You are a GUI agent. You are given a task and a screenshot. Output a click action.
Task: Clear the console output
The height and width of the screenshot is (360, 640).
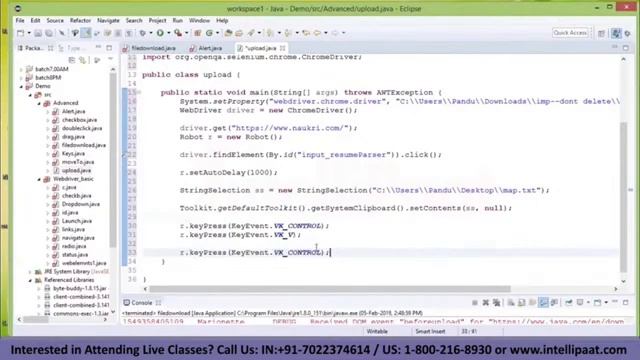pyautogui.click(x=511, y=302)
